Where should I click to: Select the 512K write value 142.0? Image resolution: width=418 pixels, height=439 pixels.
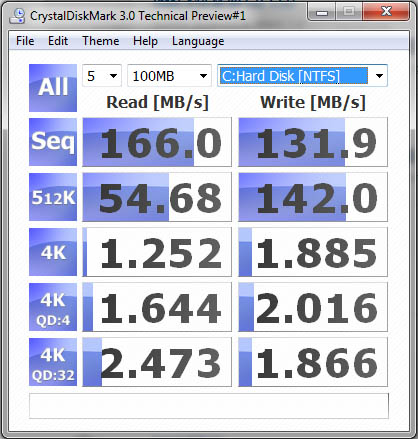coord(313,197)
